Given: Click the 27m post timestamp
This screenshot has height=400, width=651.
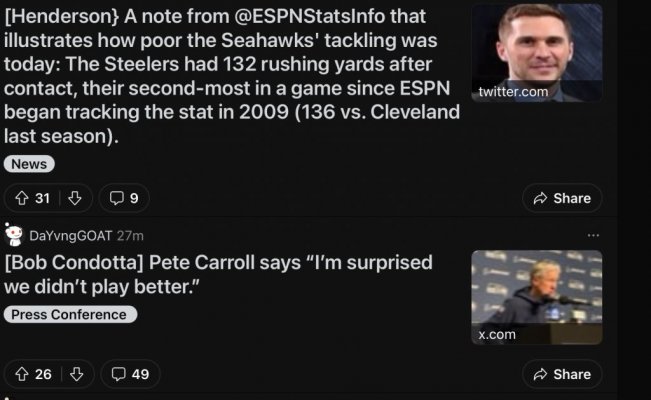Looking at the screenshot, I should [x=130, y=236].
